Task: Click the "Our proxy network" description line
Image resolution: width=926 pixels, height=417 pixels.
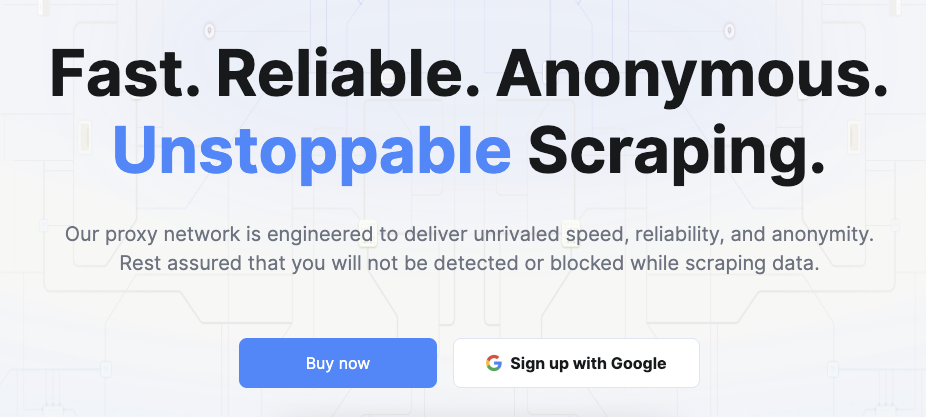Action: [x=469, y=234]
